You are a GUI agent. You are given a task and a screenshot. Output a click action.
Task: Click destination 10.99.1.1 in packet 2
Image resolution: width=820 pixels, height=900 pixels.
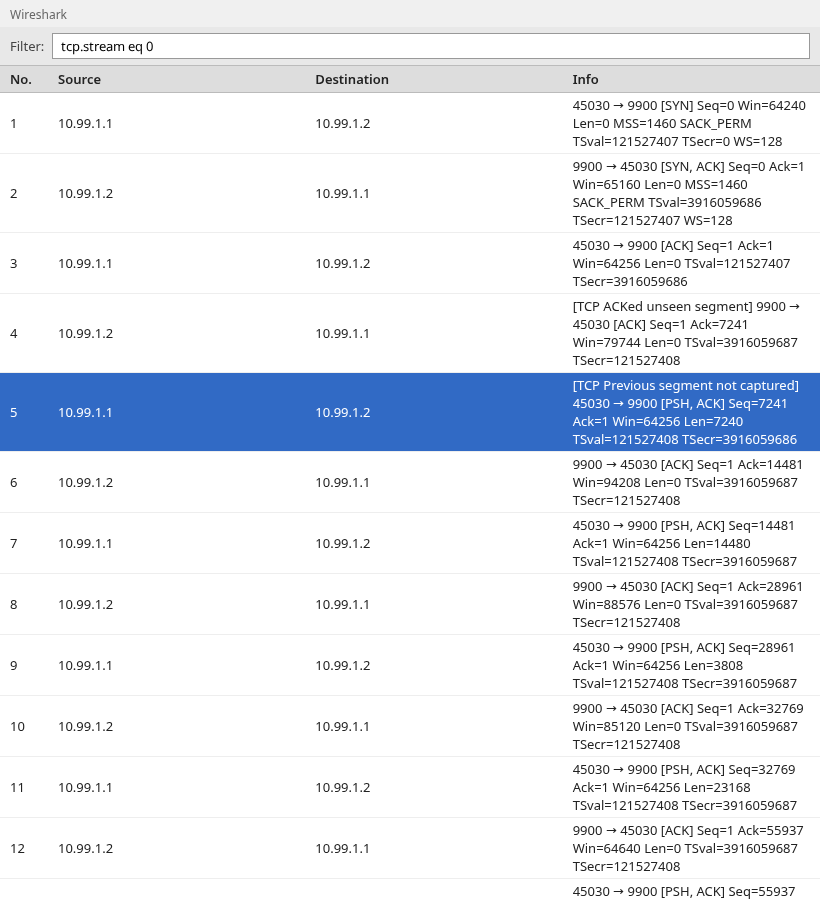click(x=342, y=193)
